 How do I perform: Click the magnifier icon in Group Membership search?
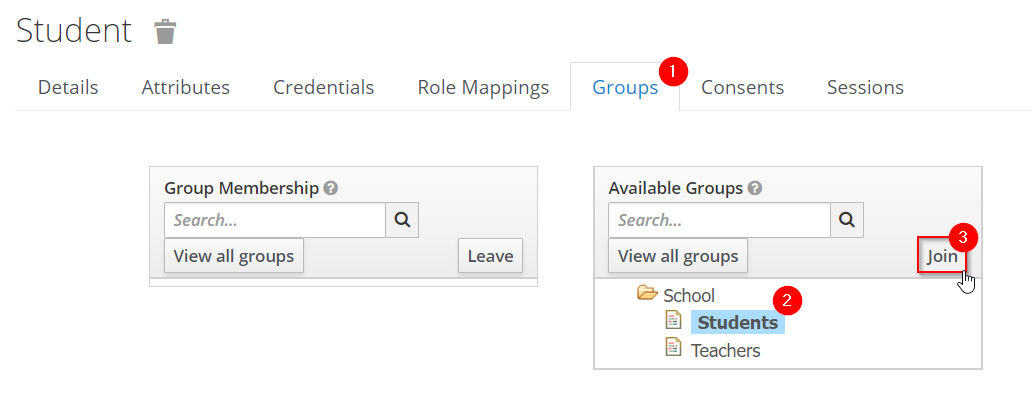click(402, 220)
